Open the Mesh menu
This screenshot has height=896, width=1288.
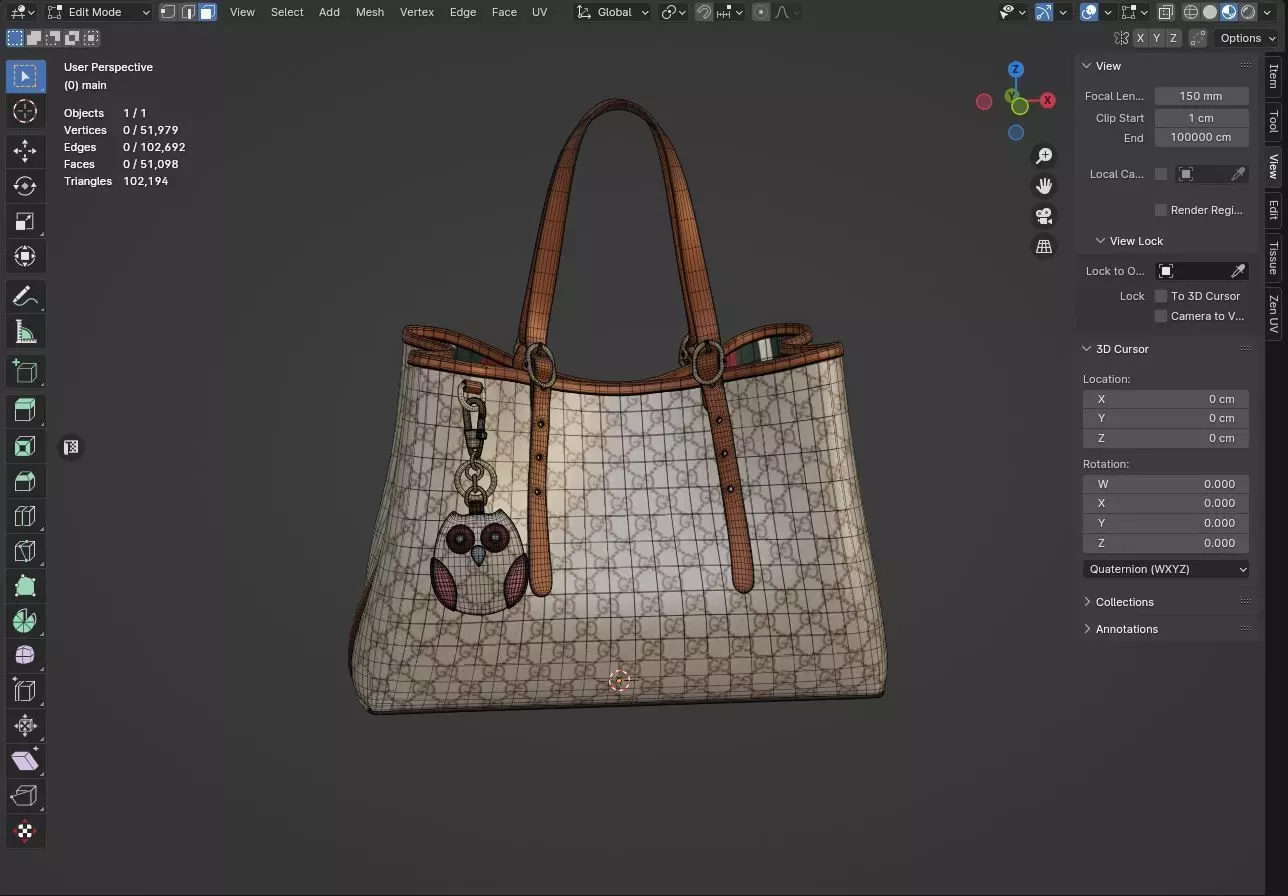pyautogui.click(x=370, y=12)
